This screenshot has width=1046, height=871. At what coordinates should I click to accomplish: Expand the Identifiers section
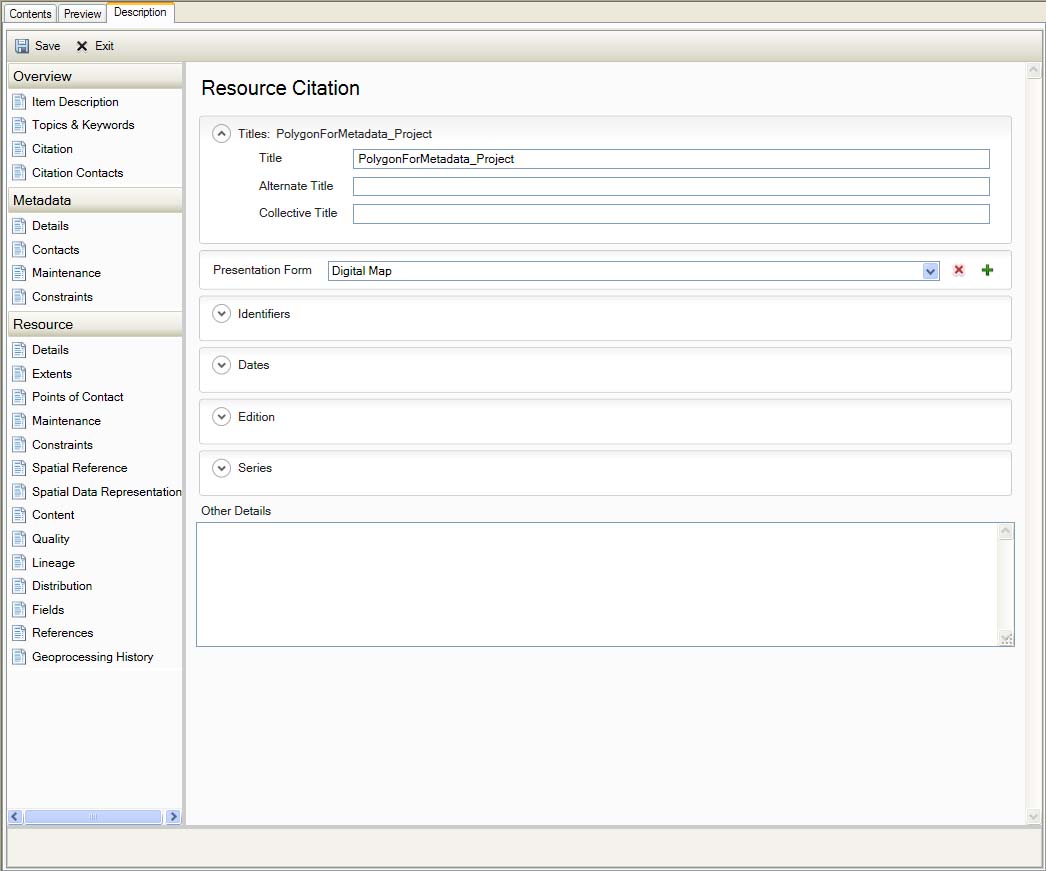pos(222,314)
